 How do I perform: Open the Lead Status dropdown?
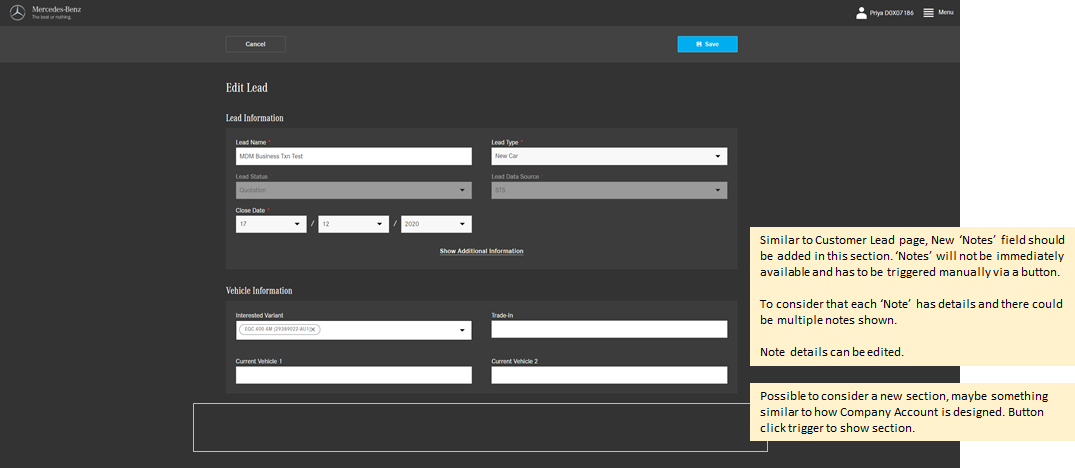[354, 190]
